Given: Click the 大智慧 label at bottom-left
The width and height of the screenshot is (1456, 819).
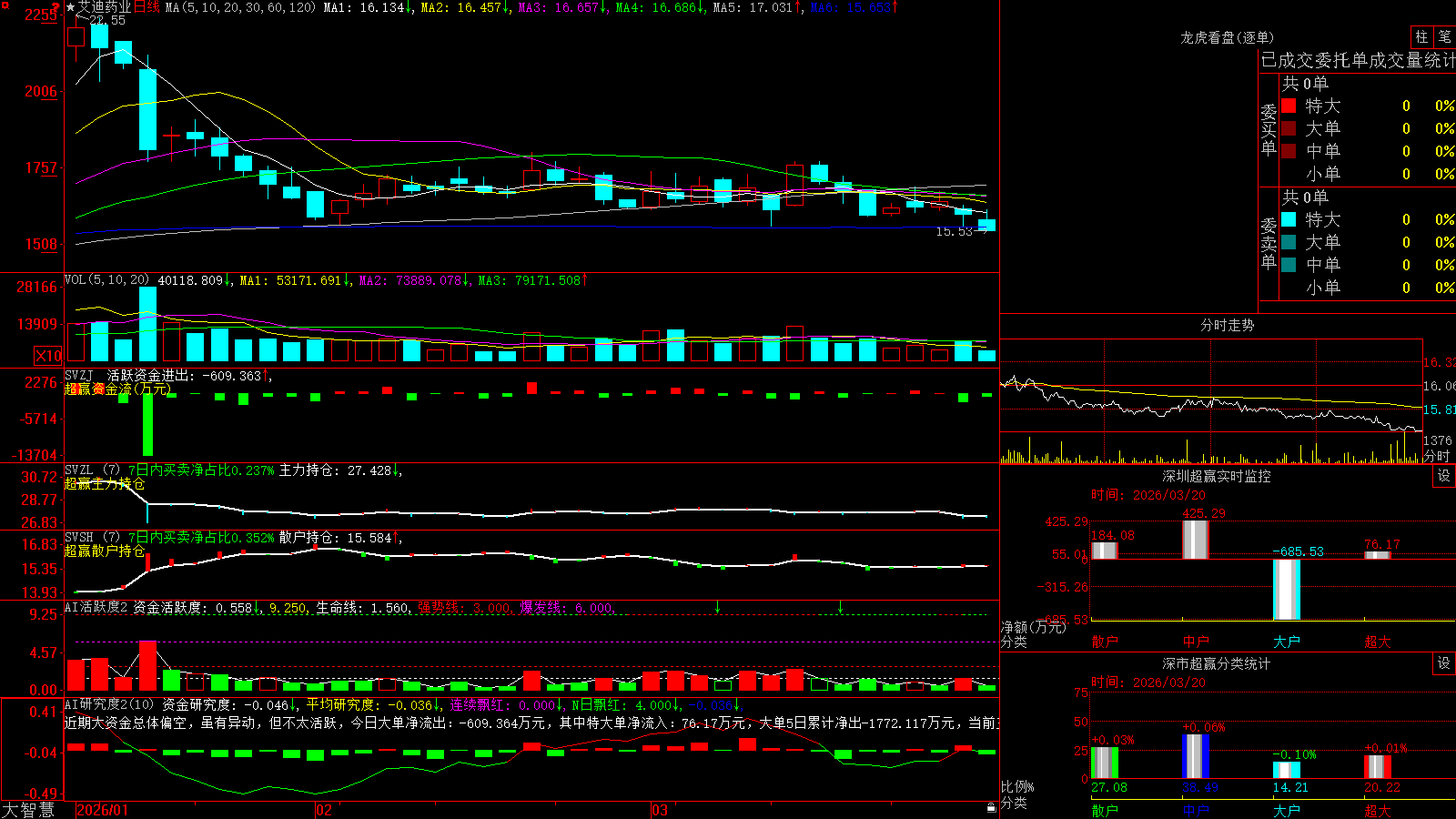Looking at the screenshot, I should [28, 810].
